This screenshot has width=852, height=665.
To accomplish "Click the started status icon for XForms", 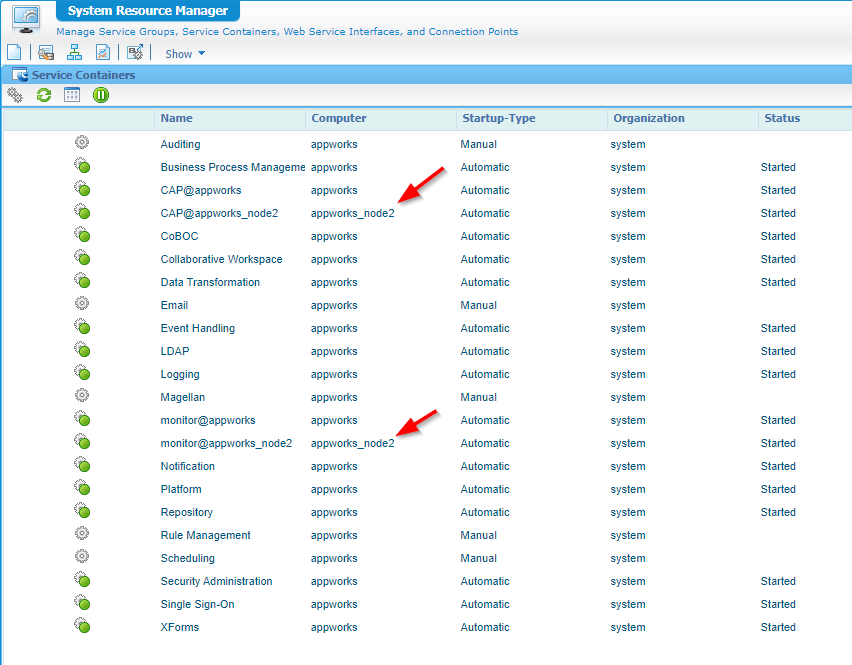I will [82, 626].
